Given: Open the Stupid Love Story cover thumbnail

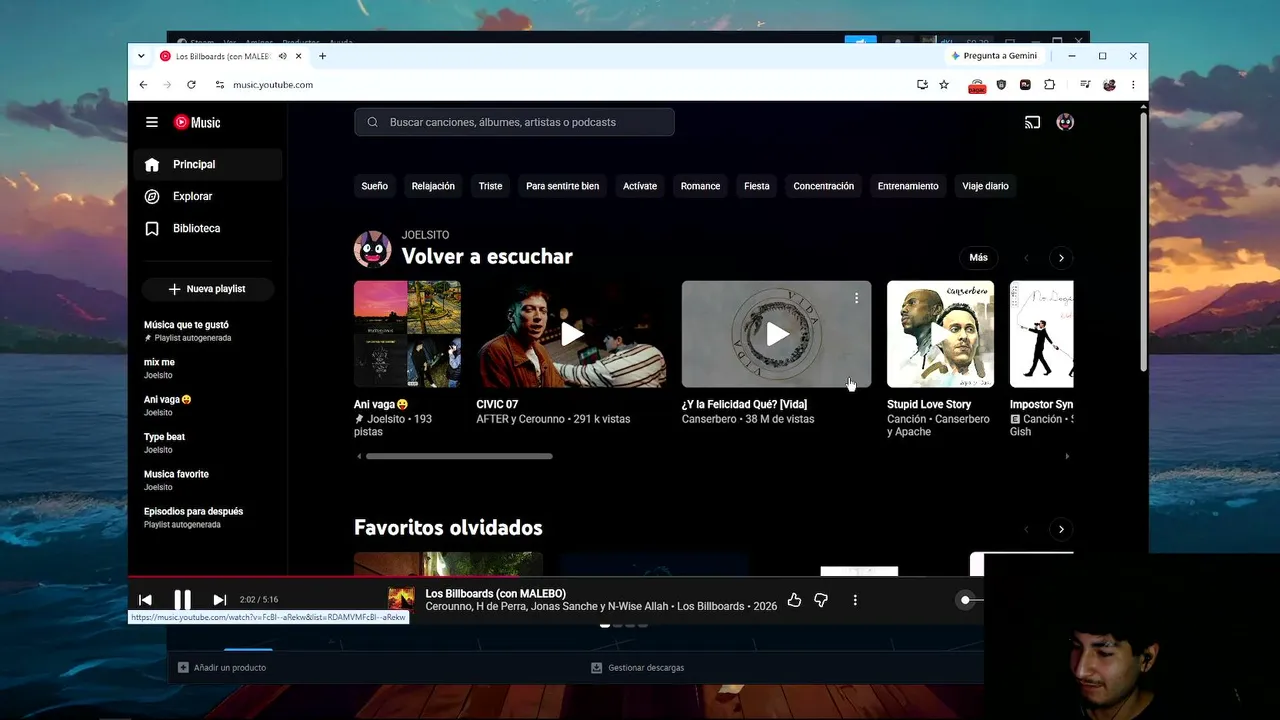Looking at the screenshot, I should tap(940, 334).
